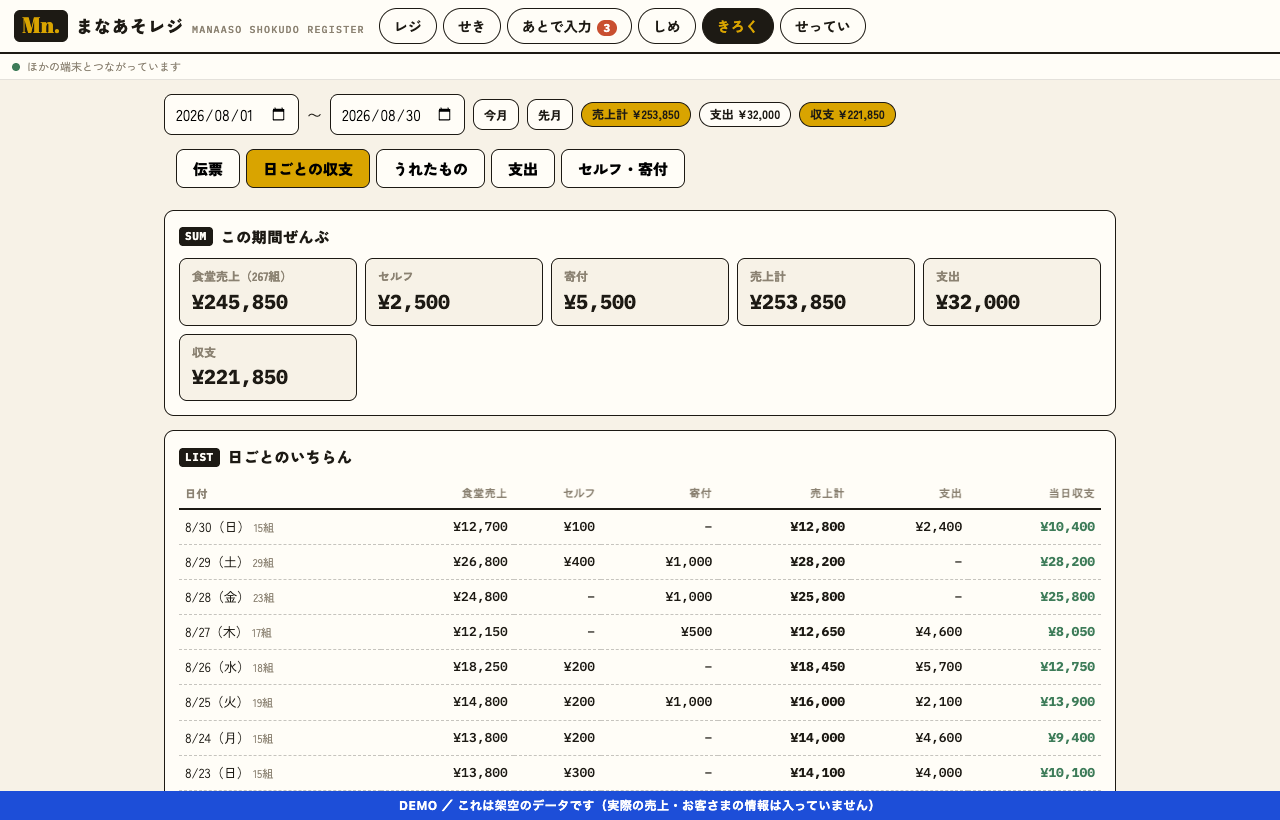Show the 支出 sub-tab
Screen dimensions: 1280x820
click(523, 169)
